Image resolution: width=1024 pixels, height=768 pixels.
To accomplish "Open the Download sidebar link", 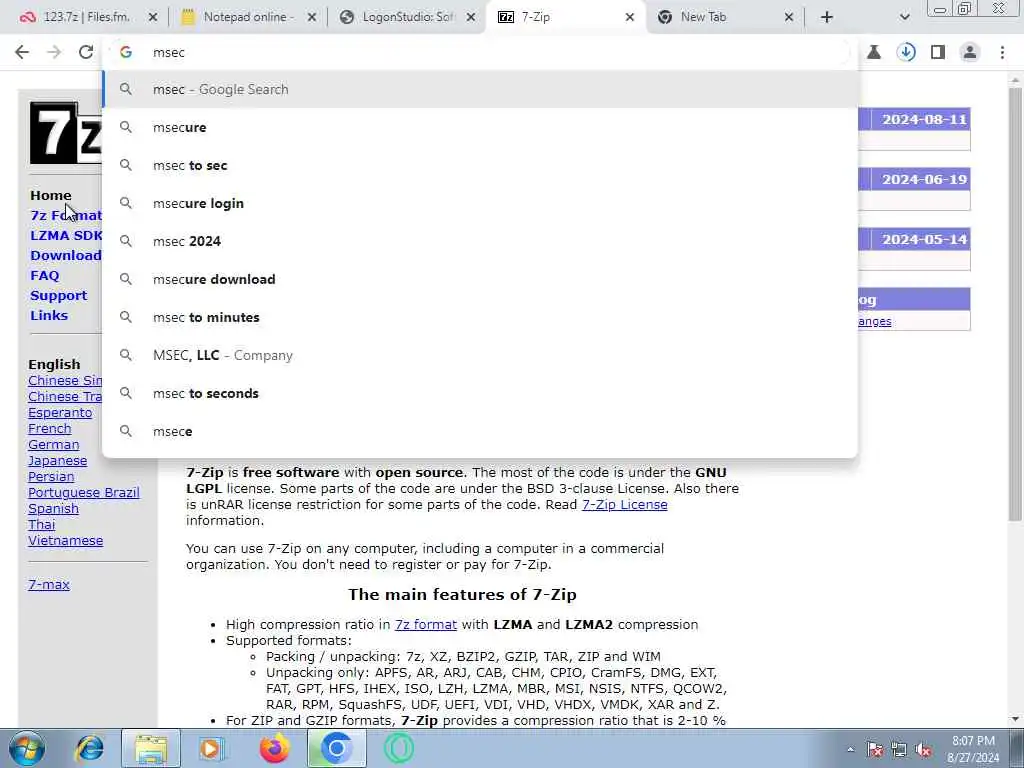I will pyautogui.click(x=65, y=255).
